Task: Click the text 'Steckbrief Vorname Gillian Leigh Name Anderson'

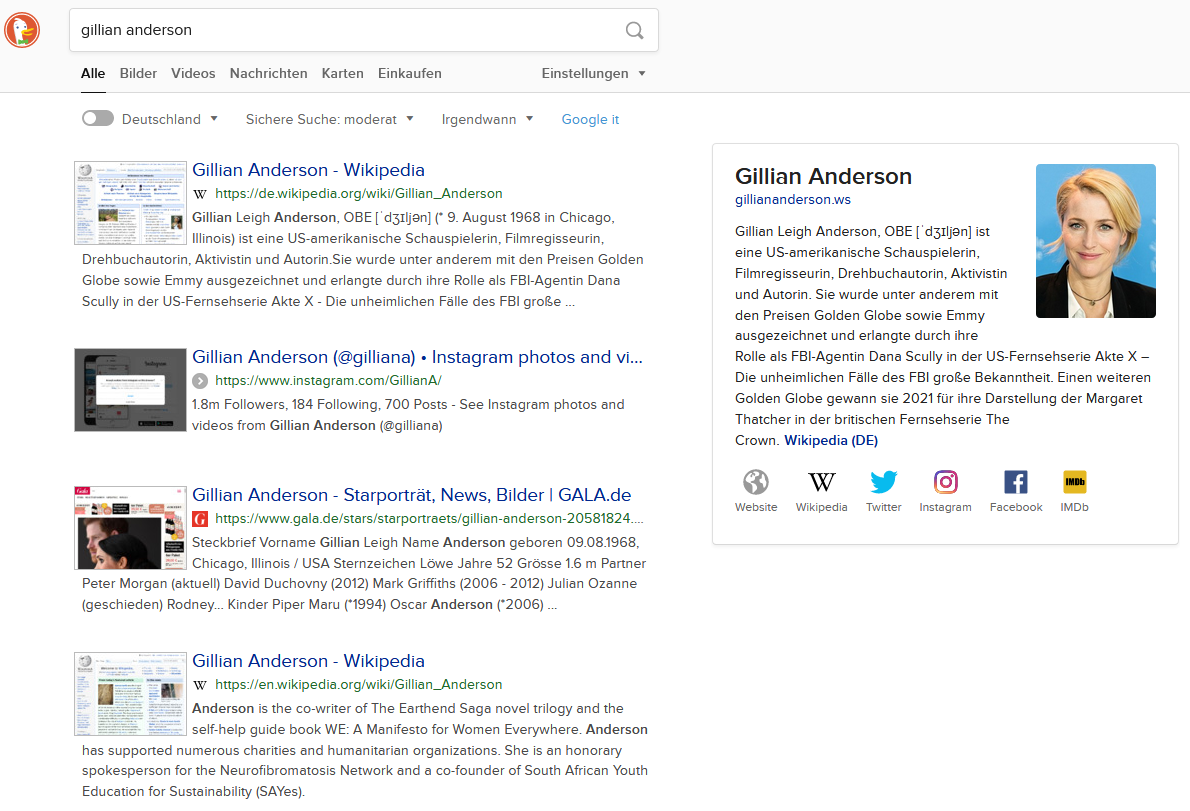Action: pos(348,542)
